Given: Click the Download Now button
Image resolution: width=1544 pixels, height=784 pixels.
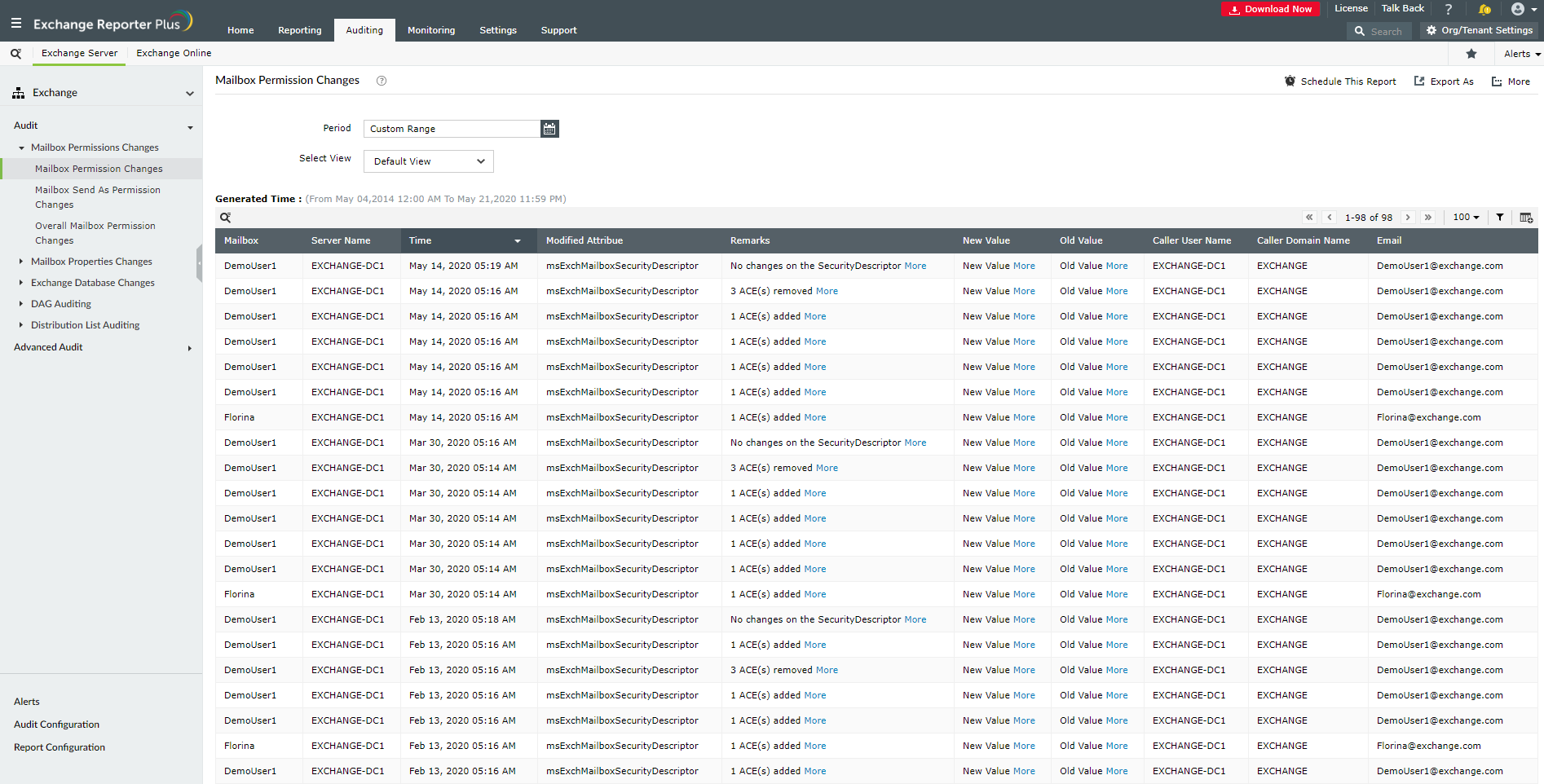Looking at the screenshot, I should 1270,9.
